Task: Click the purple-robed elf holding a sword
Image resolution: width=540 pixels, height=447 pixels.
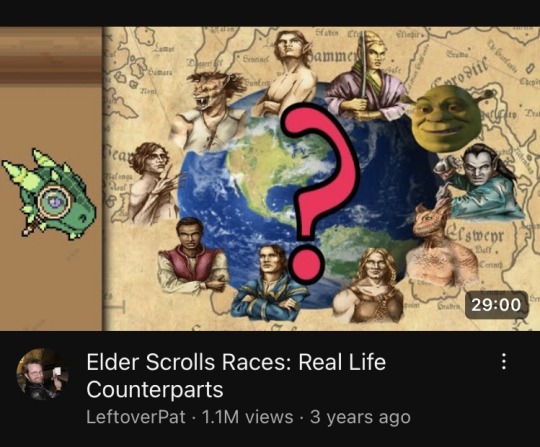Action: (x=367, y=76)
